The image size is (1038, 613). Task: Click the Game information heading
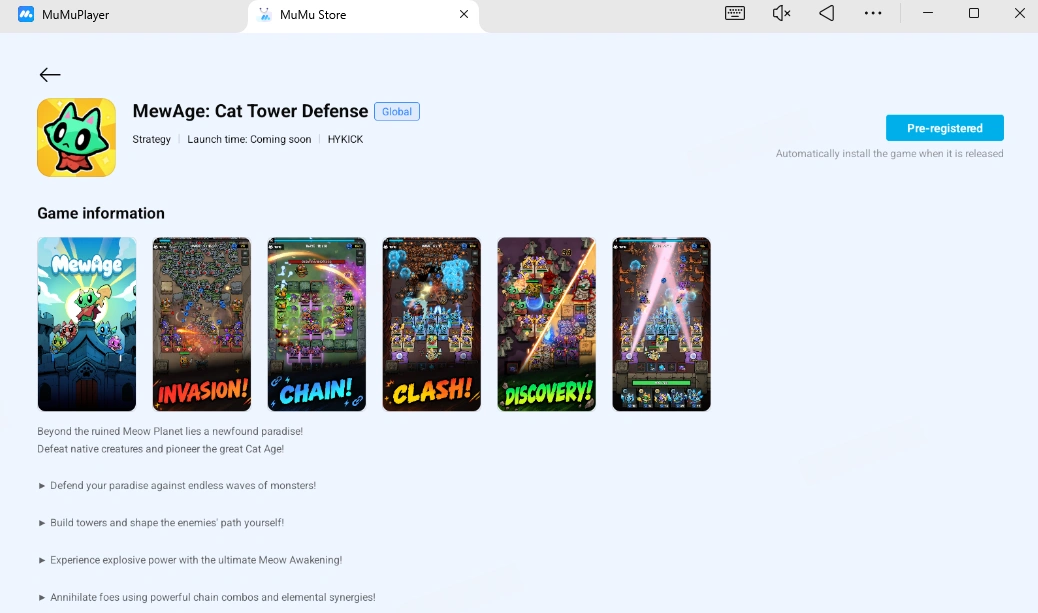pos(101,213)
